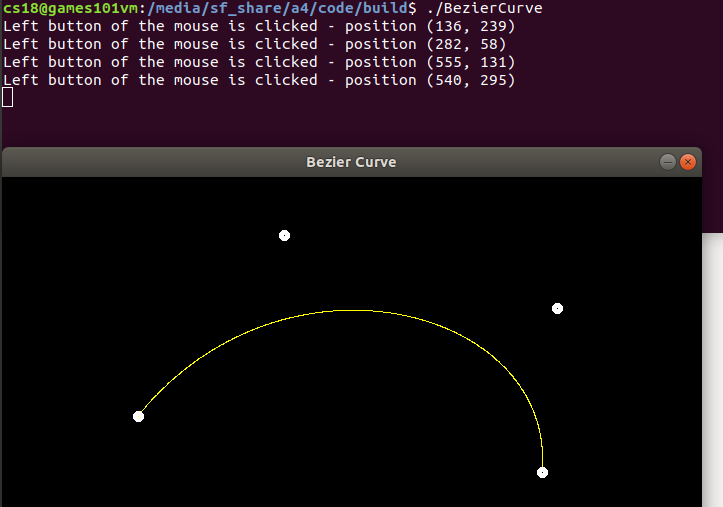Click the right-side upper white control point
Screen dimensions: 723x507
coord(557,308)
